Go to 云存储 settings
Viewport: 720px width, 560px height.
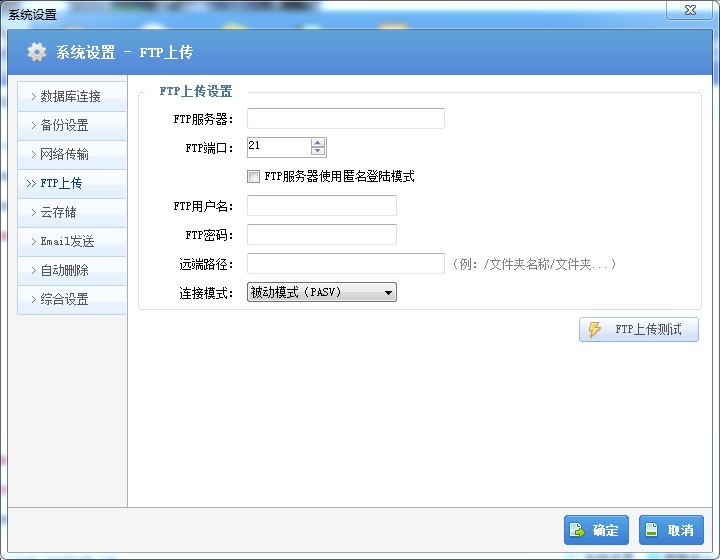72,212
